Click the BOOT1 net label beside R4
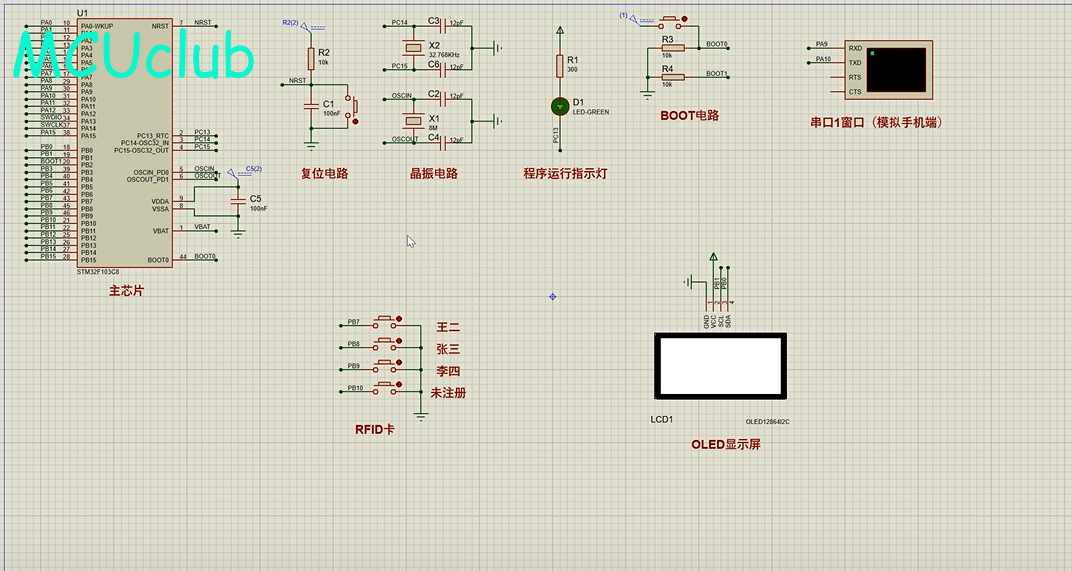This screenshot has height=571, width=1072. (716, 74)
